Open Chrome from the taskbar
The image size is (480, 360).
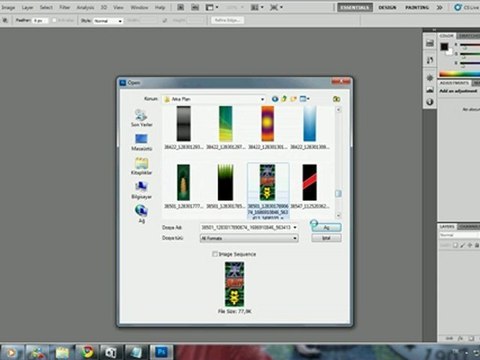point(87,352)
